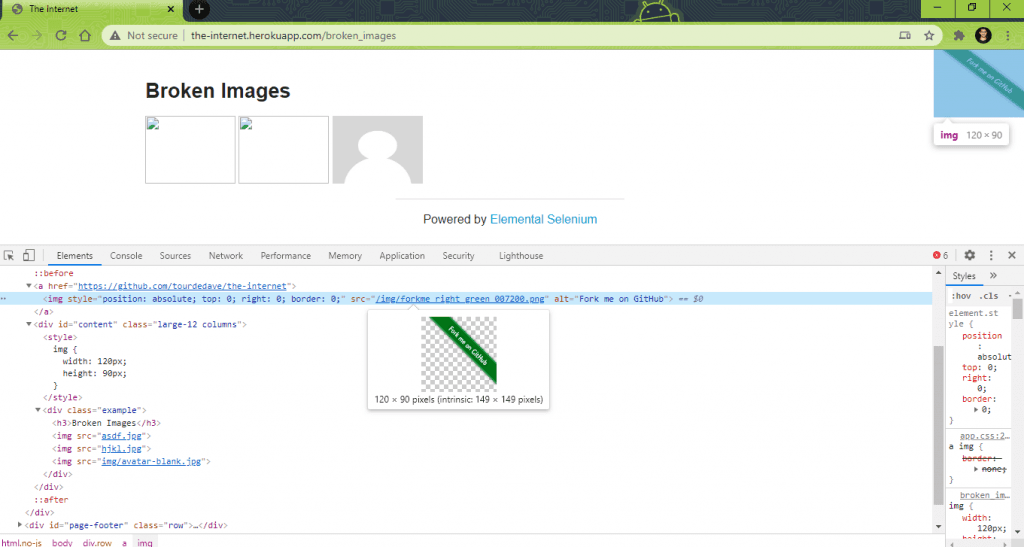The image size is (1024, 547).
Task: Select div.row in the breadcrumb
Action: [97, 542]
